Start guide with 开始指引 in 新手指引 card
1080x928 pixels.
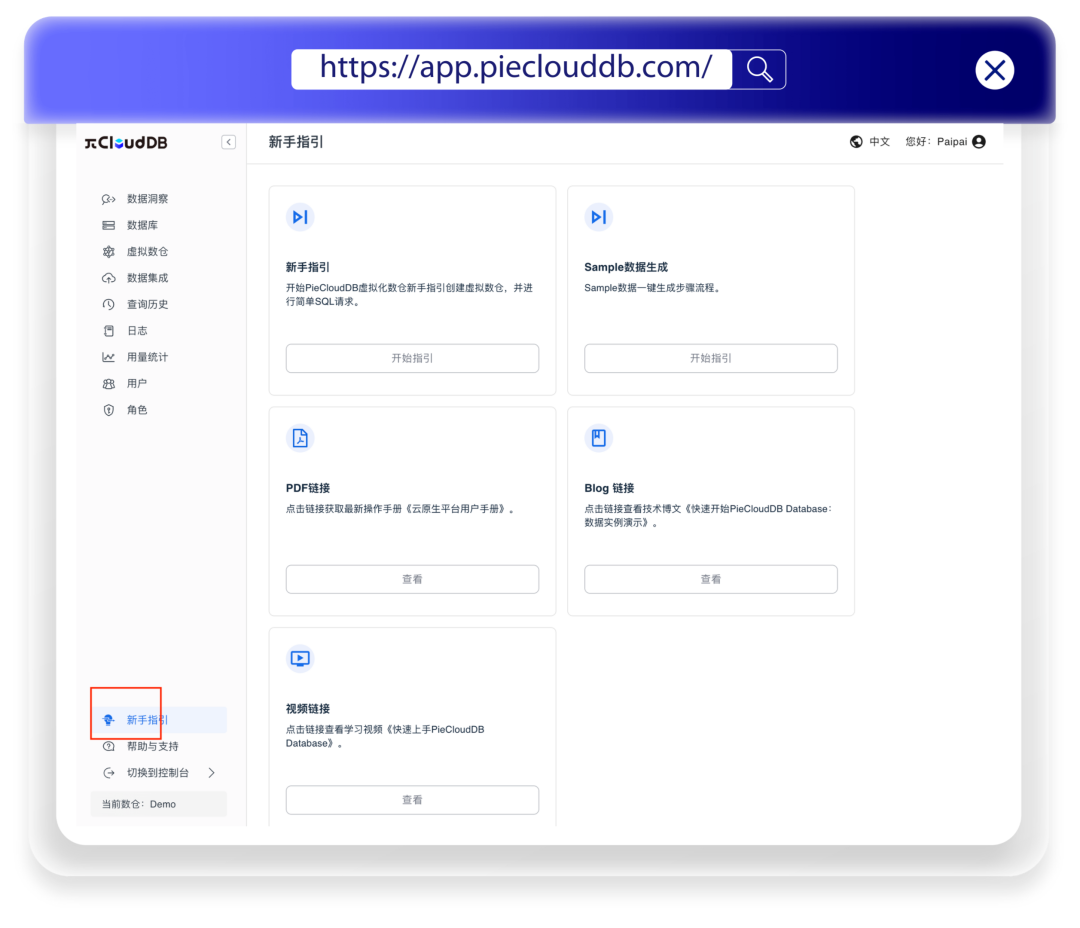click(413, 358)
